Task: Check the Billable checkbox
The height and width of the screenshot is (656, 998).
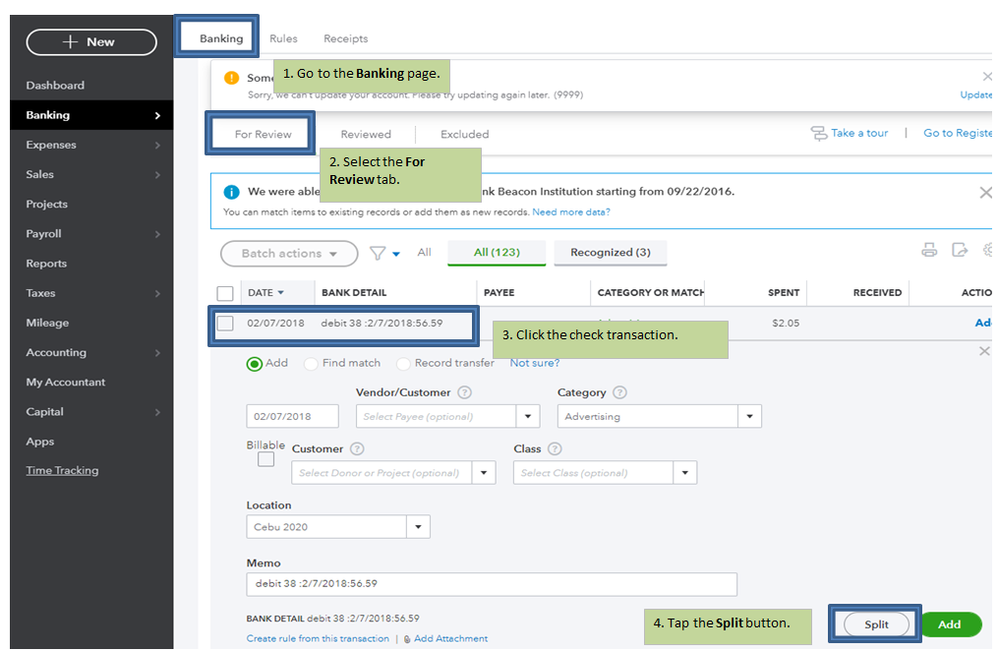Action: pos(266,459)
